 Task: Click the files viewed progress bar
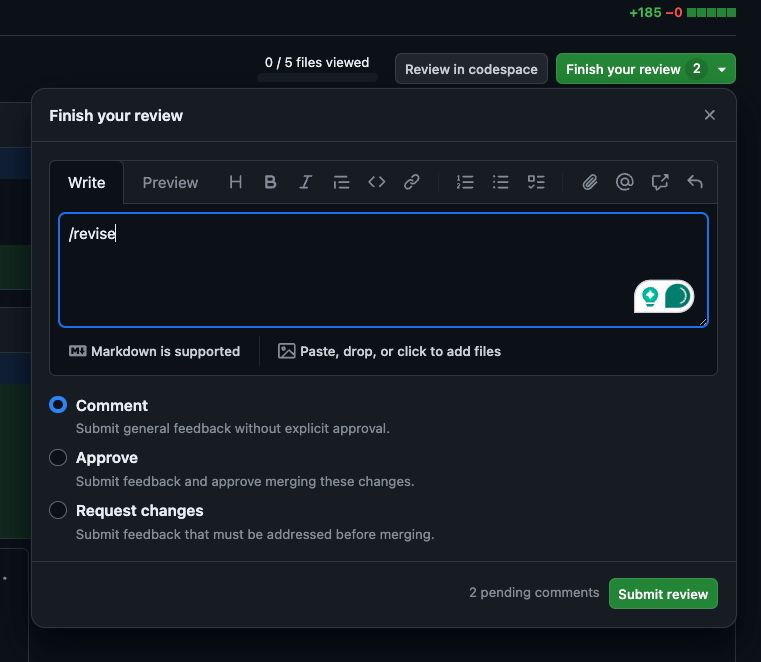(317, 77)
